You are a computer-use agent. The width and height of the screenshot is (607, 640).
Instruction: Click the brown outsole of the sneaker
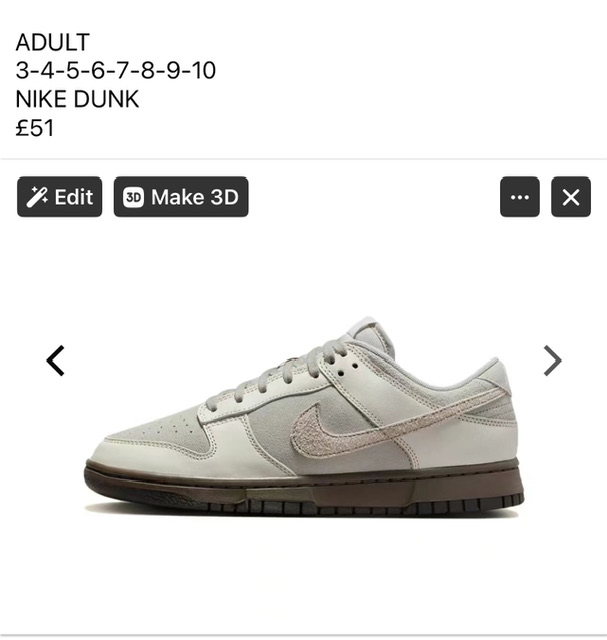pos(304,488)
